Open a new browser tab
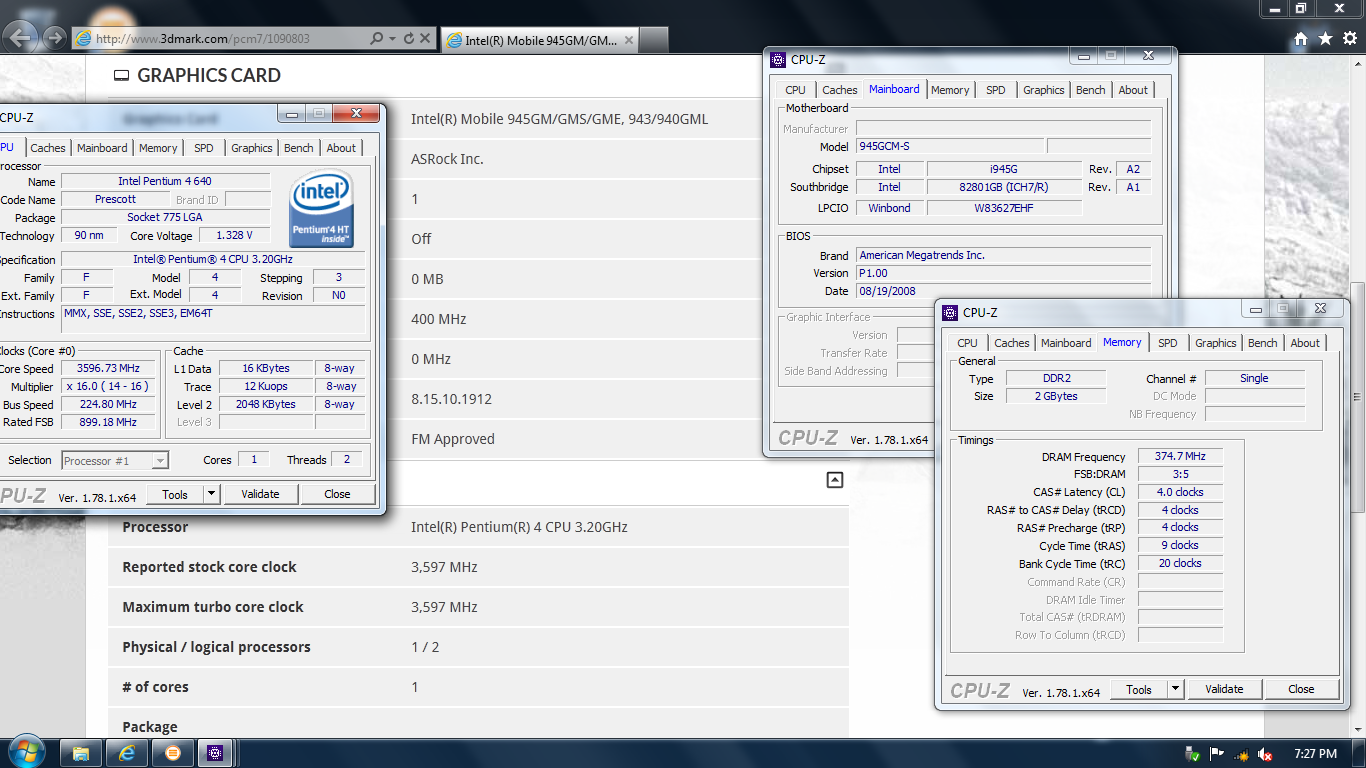 point(654,40)
